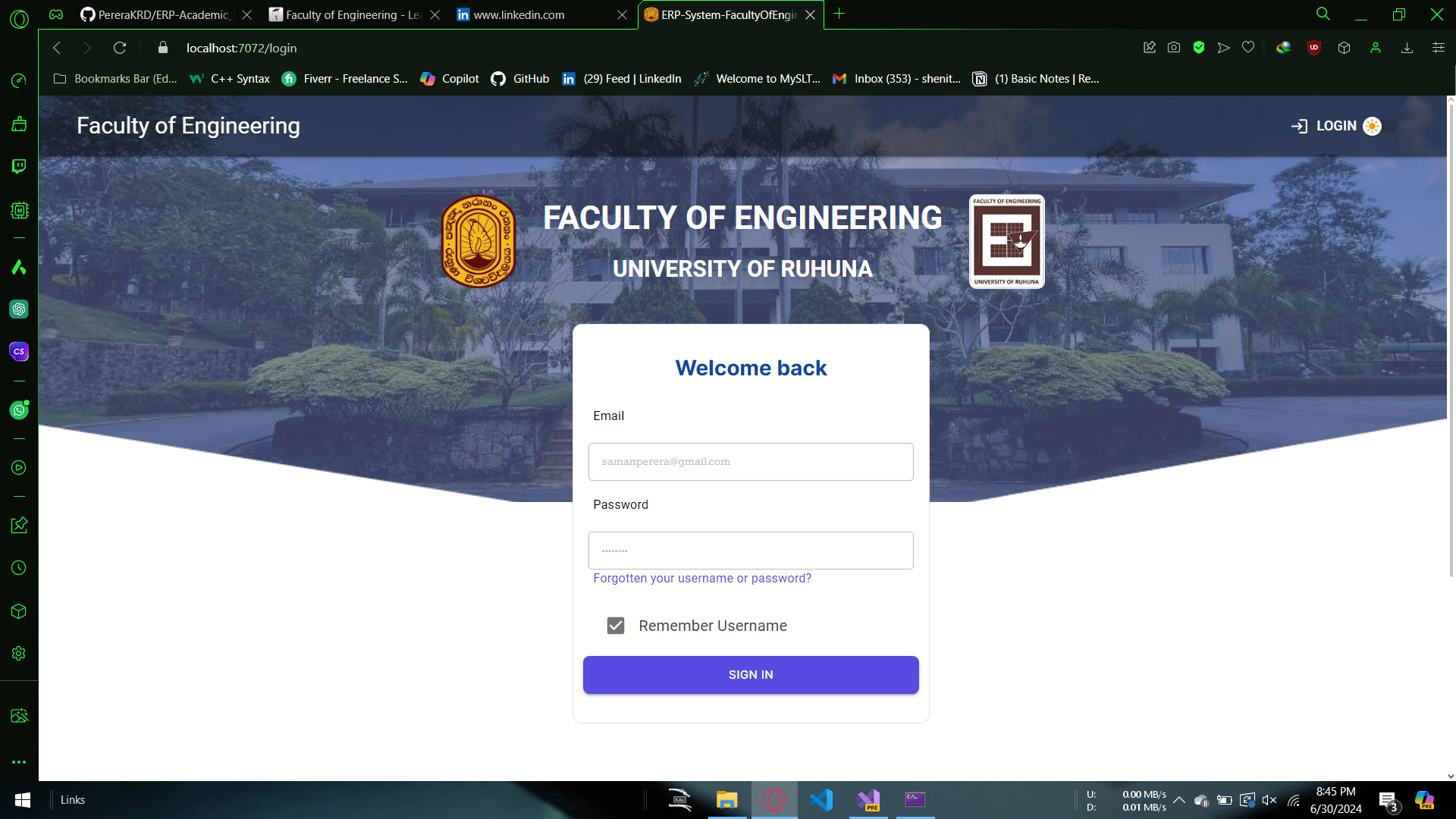Open the Opera menu logo
Screen dimensions: 1456x819
click(19, 20)
